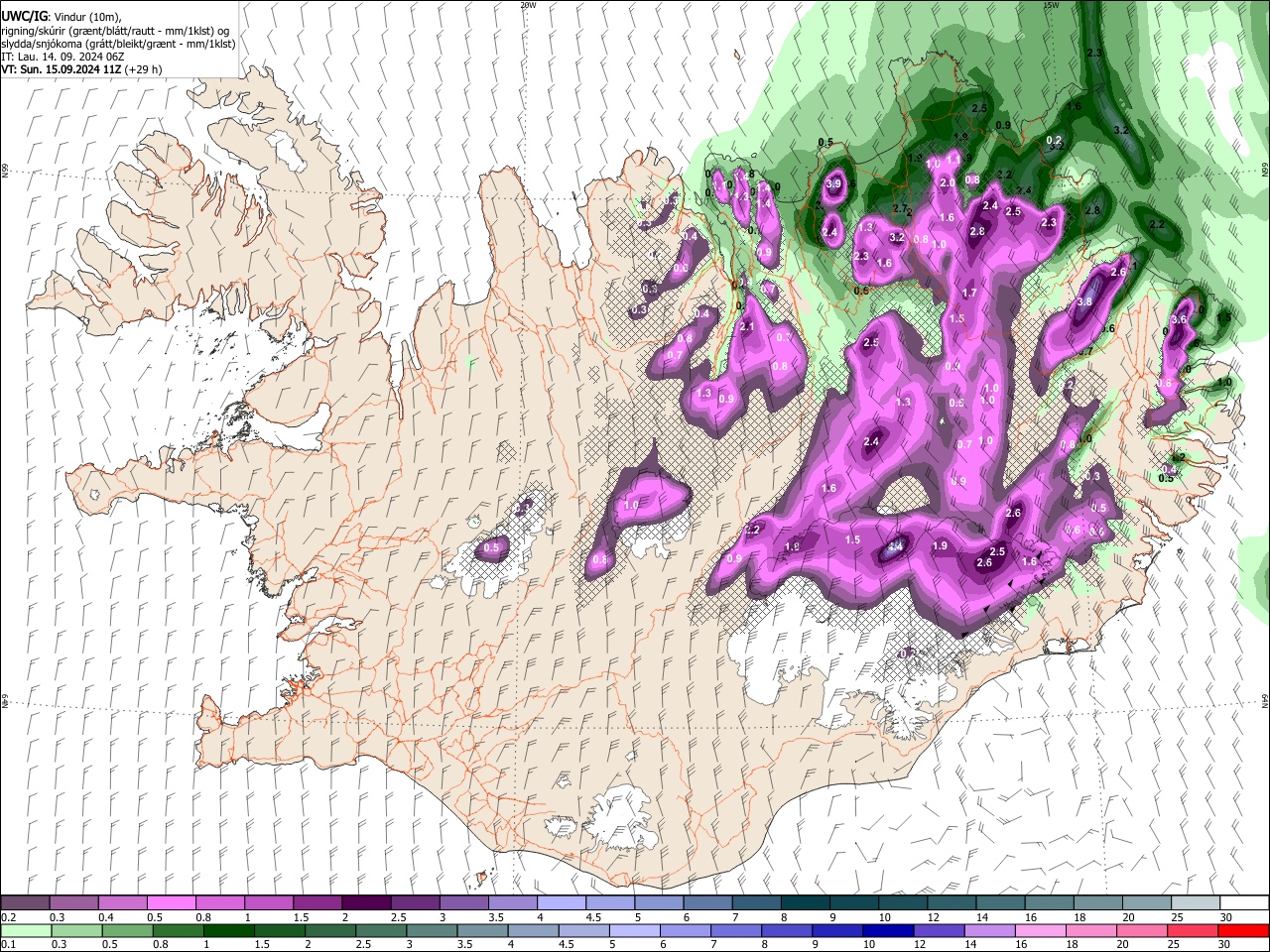Select the light pink 16–18 rain legend swatch
The width and height of the screenshot is (1270, 952).
[x=1041, y=930]
